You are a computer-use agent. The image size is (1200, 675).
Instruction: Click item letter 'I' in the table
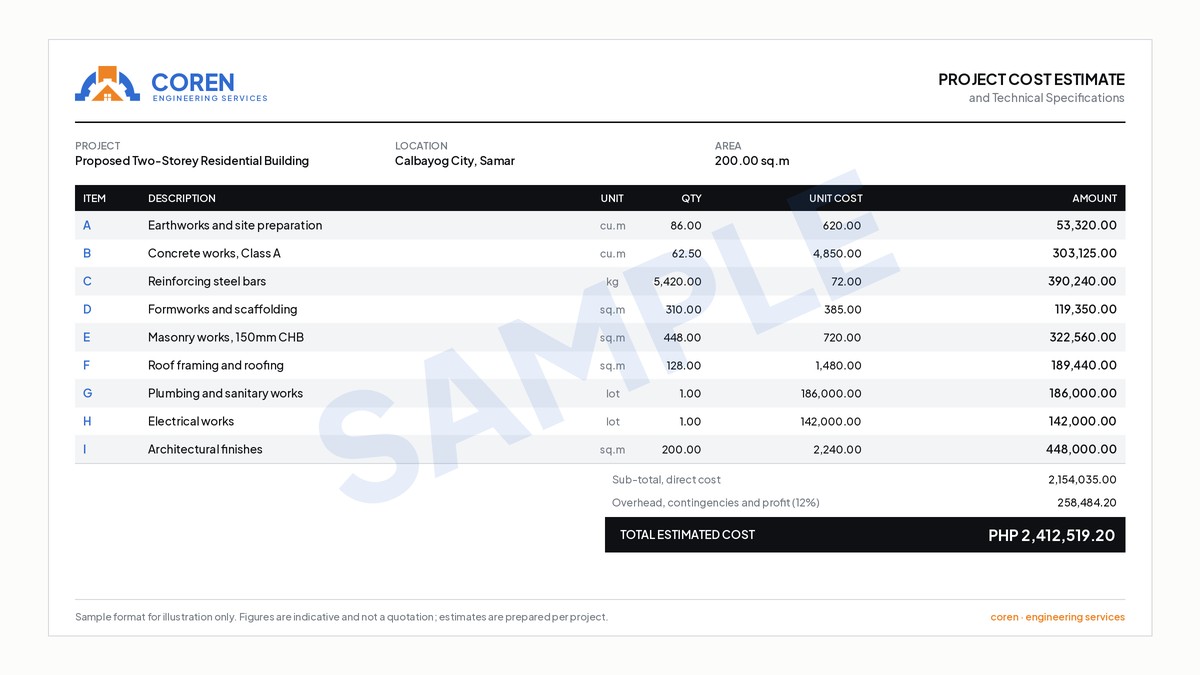pyautogui.click(x=85, y=450)
